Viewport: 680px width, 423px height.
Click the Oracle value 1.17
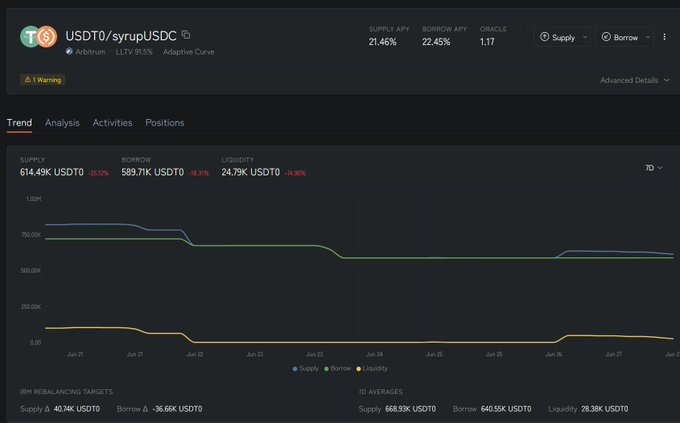[x=487, y=42]
